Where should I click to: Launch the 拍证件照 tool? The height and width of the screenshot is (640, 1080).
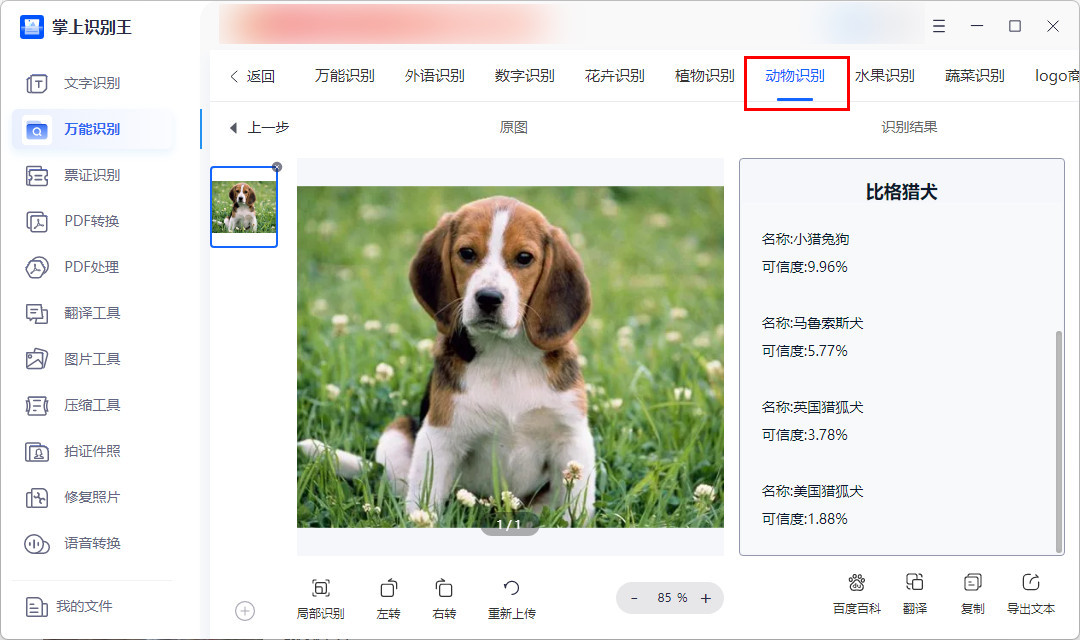click(x=97, y=451)
